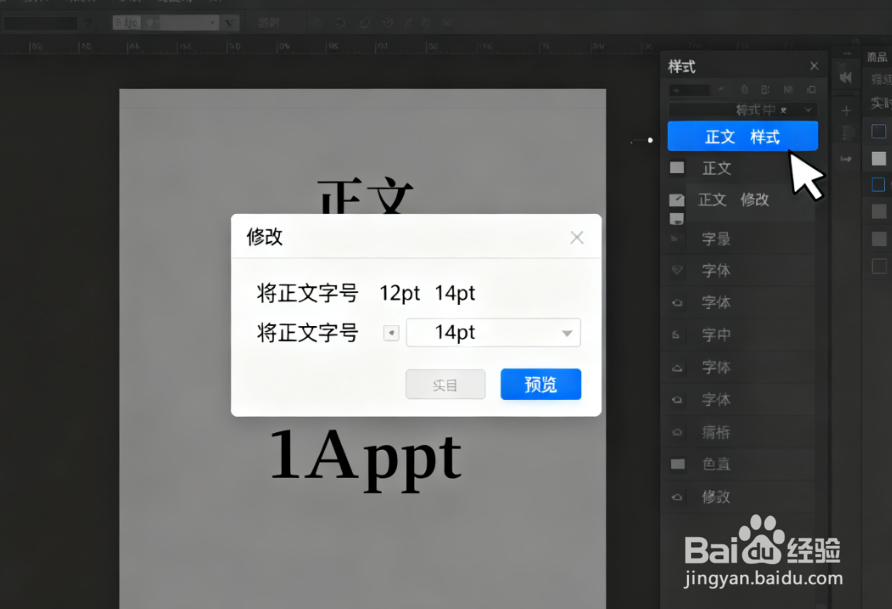
Task: Open the 14pt font size dropdown
Action: pos(493,332)
